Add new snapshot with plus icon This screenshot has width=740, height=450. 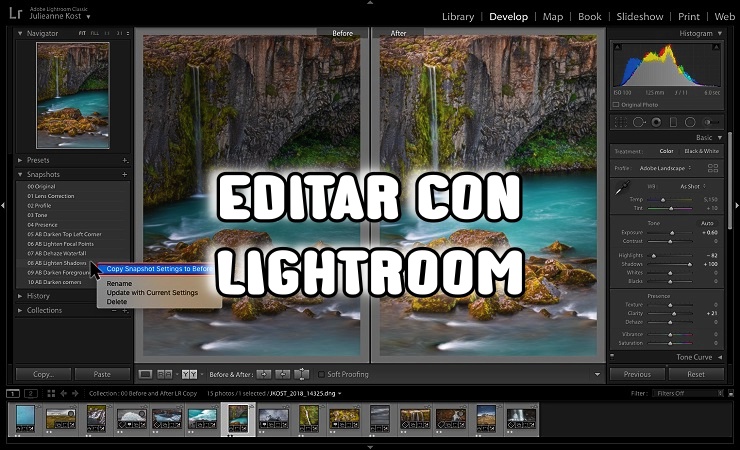(x=125, y=175)
